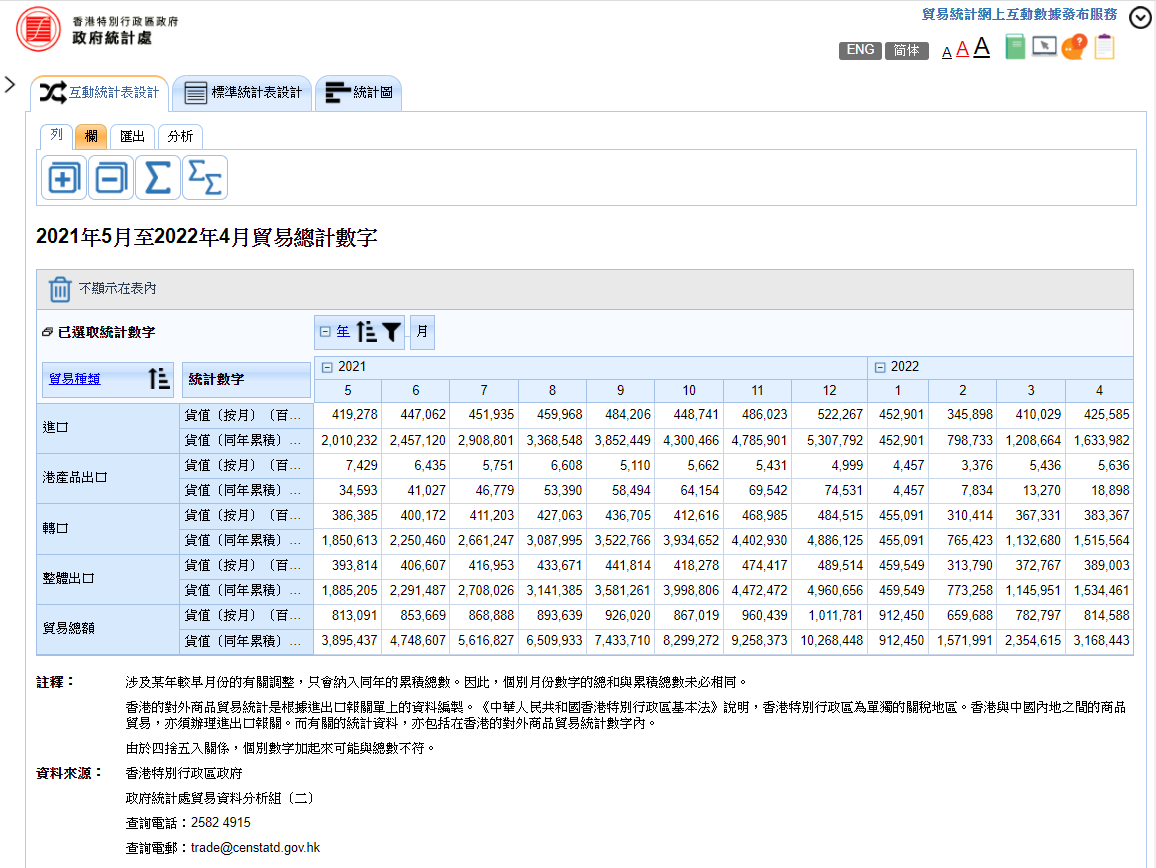Screen dimensions: 1156x868
Task: Open the orange help chat icon
Action: coord(1074,47)
